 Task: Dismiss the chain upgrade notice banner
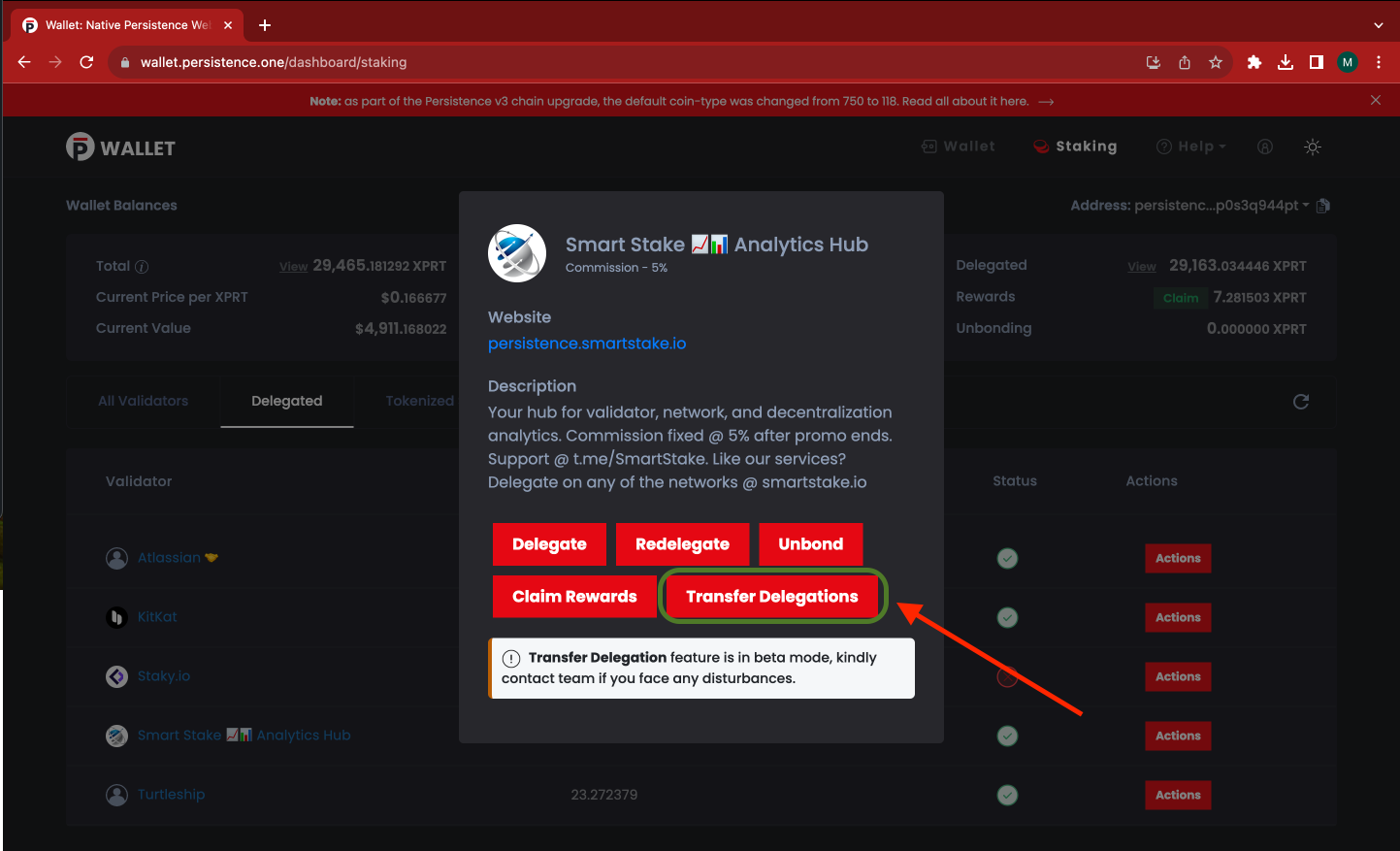[1375, 100]
